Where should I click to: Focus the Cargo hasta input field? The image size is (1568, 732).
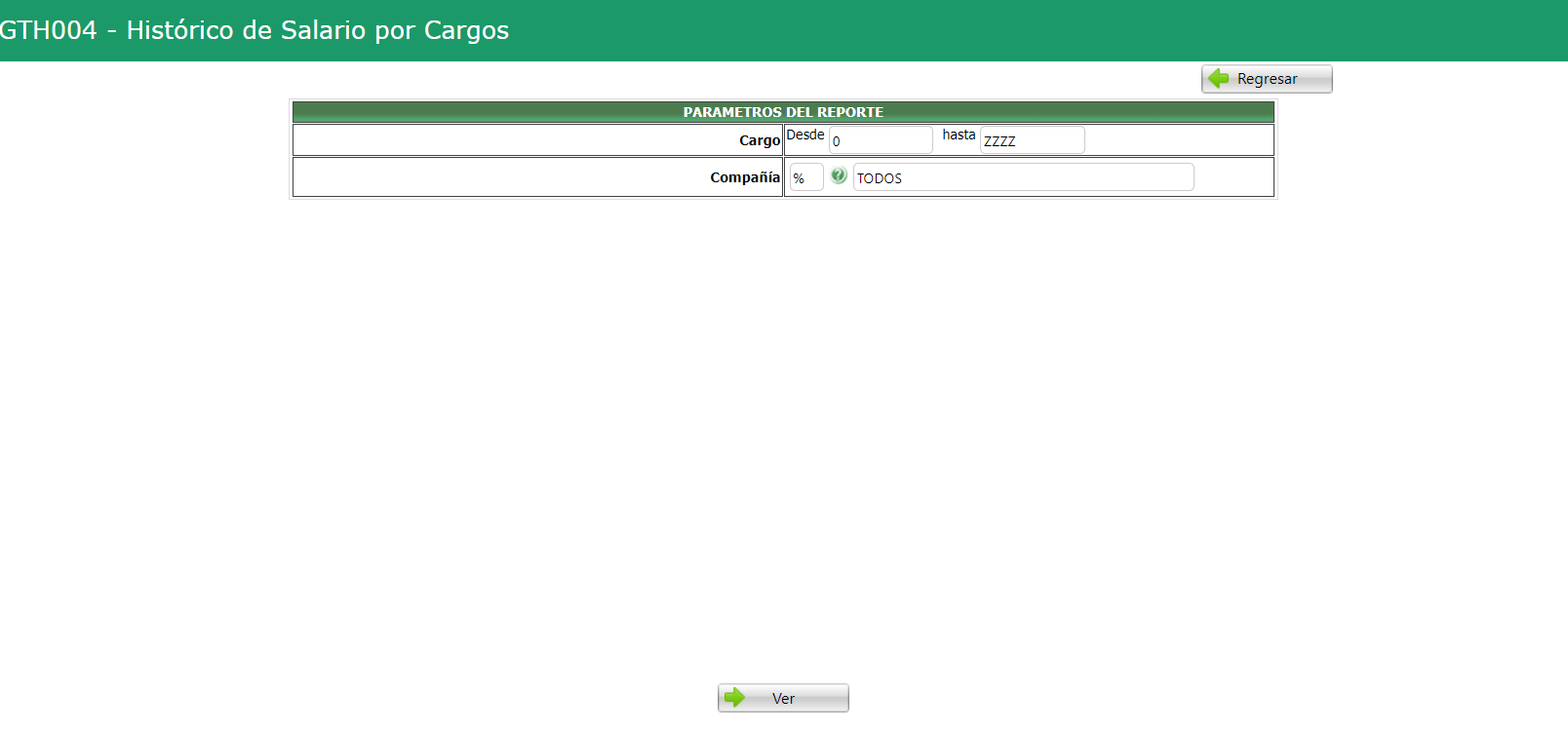1032,140
